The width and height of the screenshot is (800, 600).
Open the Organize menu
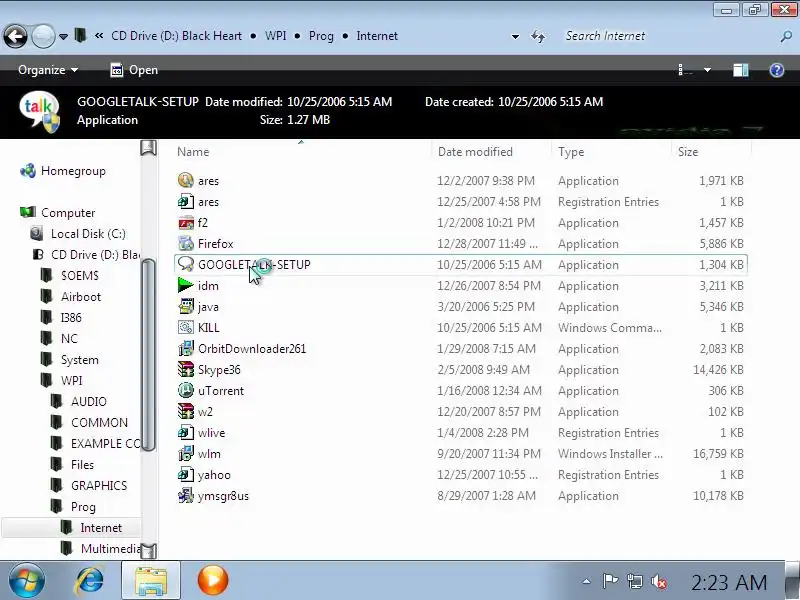tap(48, 70)
